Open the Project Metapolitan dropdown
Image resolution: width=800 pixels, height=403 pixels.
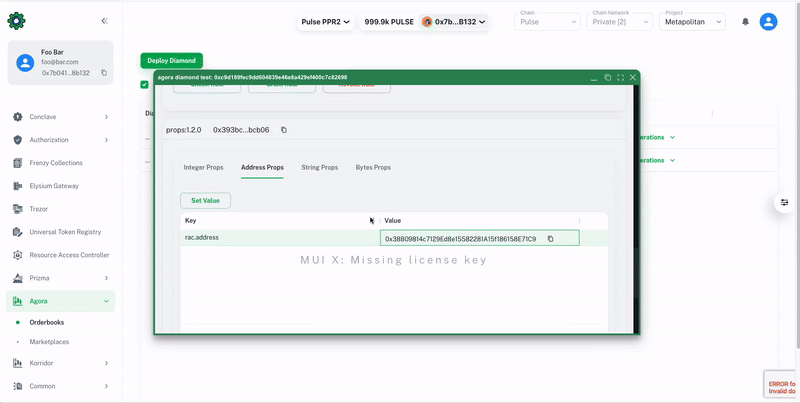[x=694, y=22]
